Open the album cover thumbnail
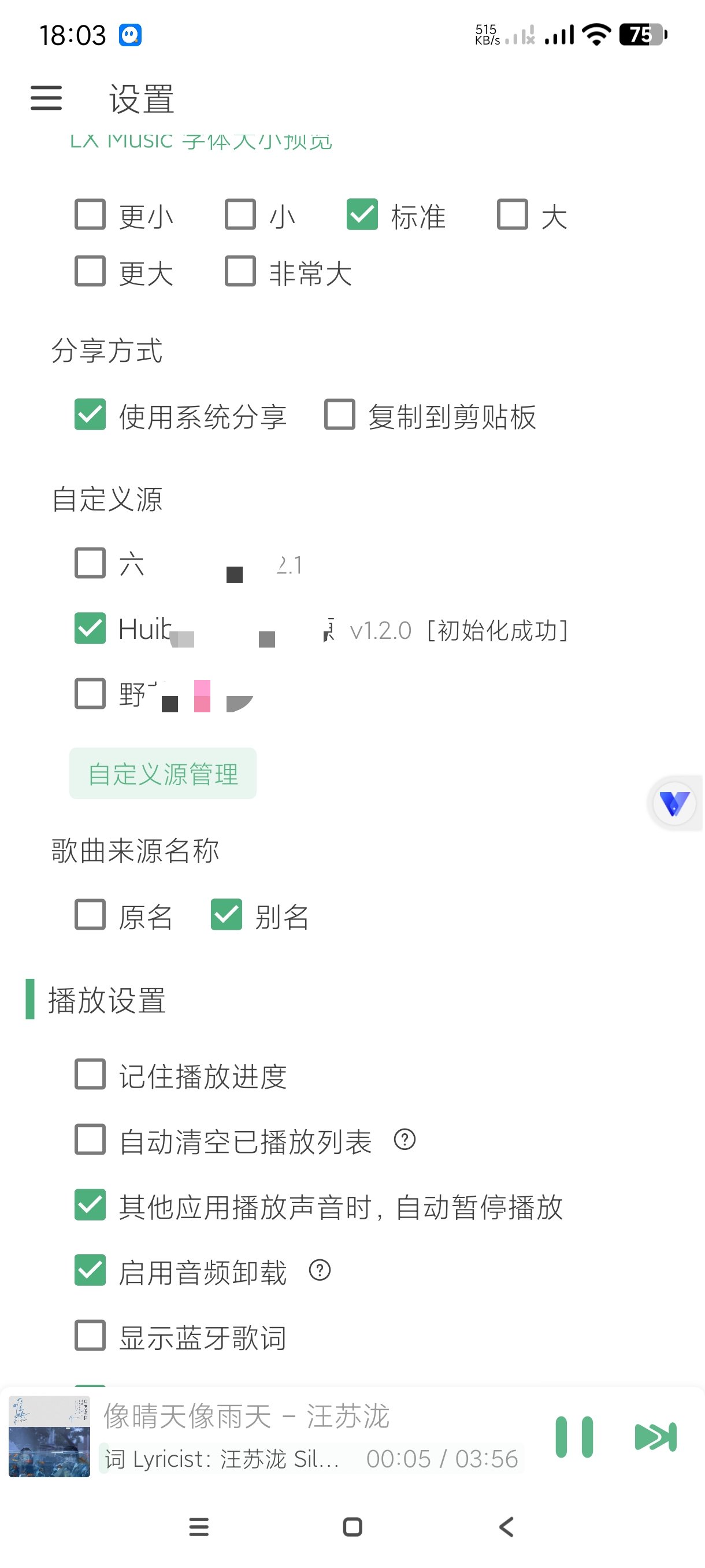 (x=49, y=1437)
